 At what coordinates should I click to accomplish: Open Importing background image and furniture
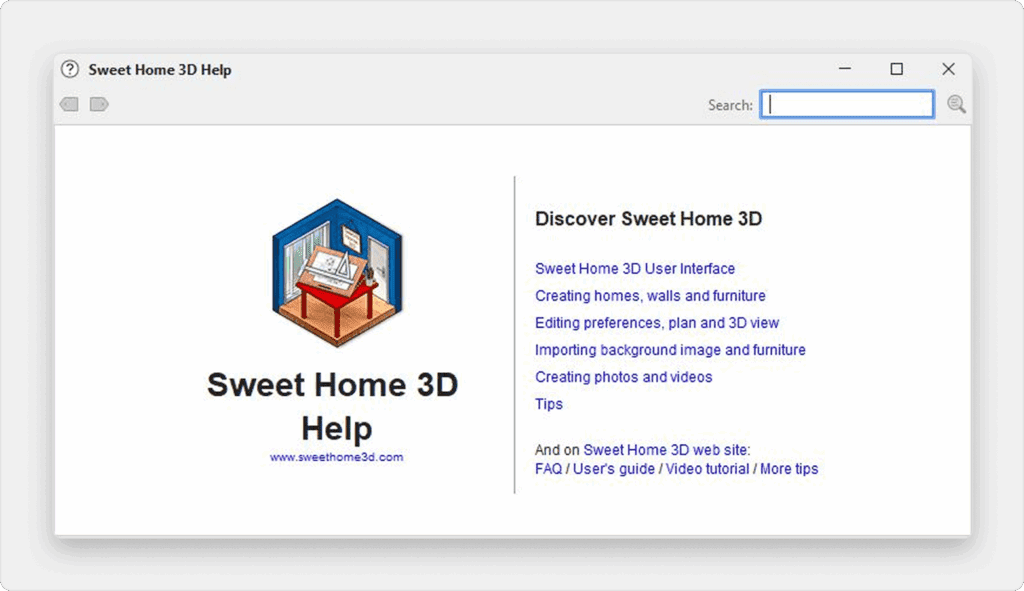click(x=670, y=350)
